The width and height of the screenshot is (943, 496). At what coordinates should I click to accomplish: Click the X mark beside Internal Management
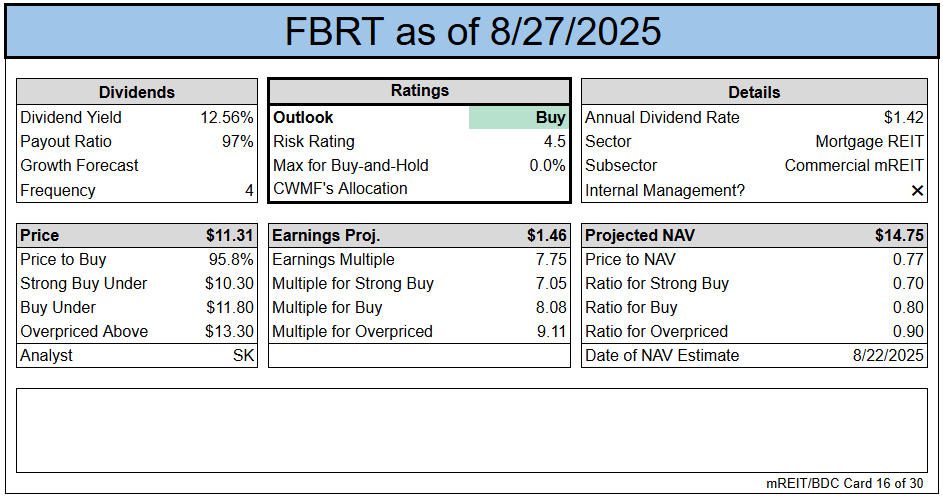(x=917, y=190)
